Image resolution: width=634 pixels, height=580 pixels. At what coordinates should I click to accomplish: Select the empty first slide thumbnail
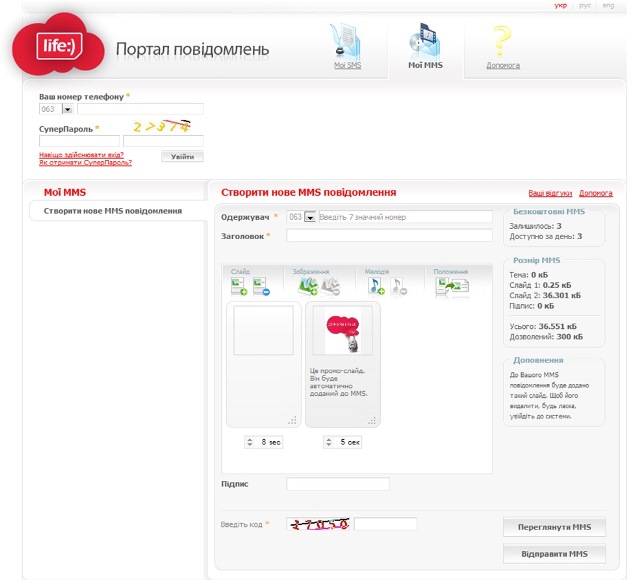pyautogui.click(x=264, y=330)
